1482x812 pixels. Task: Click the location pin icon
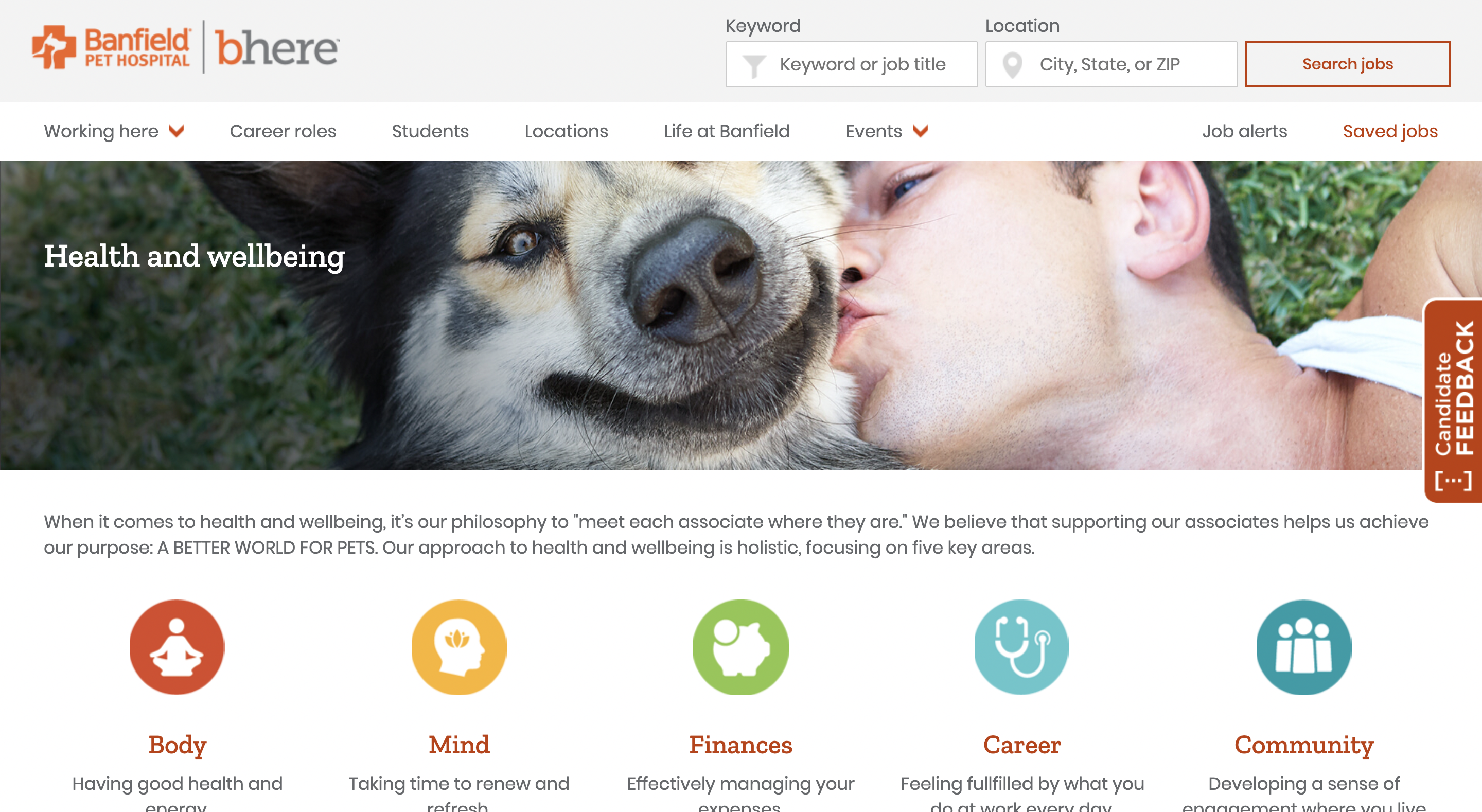(x=1013, y=65)
